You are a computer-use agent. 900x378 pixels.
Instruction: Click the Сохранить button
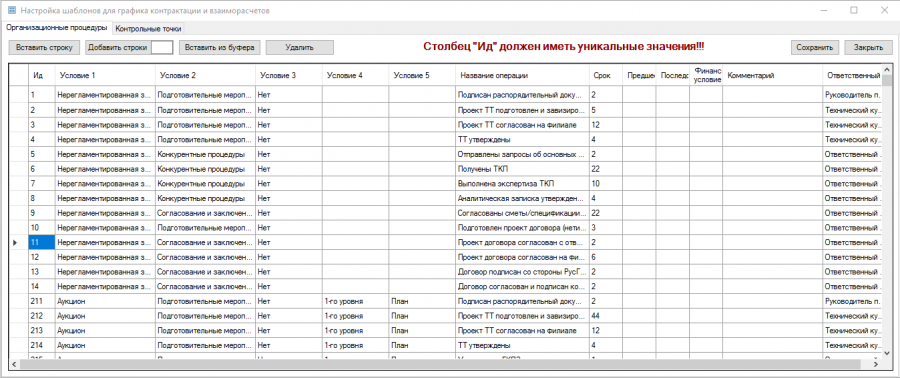coord(814,48)
